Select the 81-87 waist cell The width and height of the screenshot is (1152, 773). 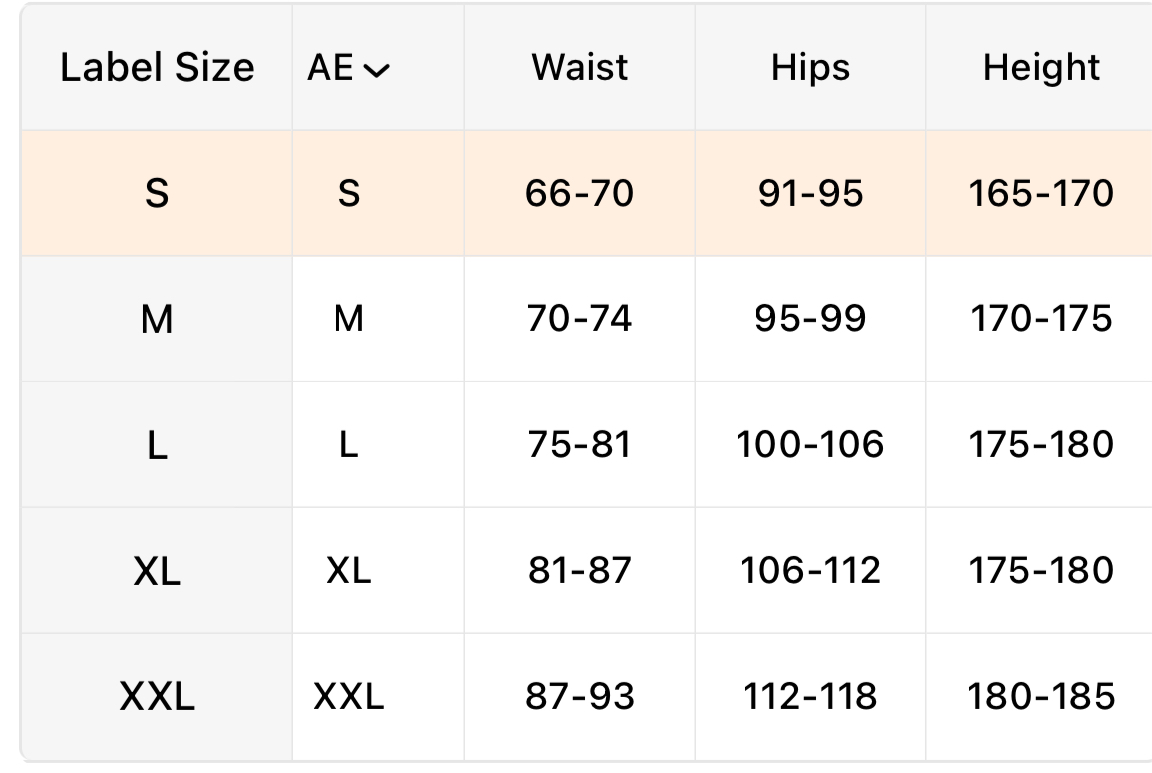pos(580,571)
